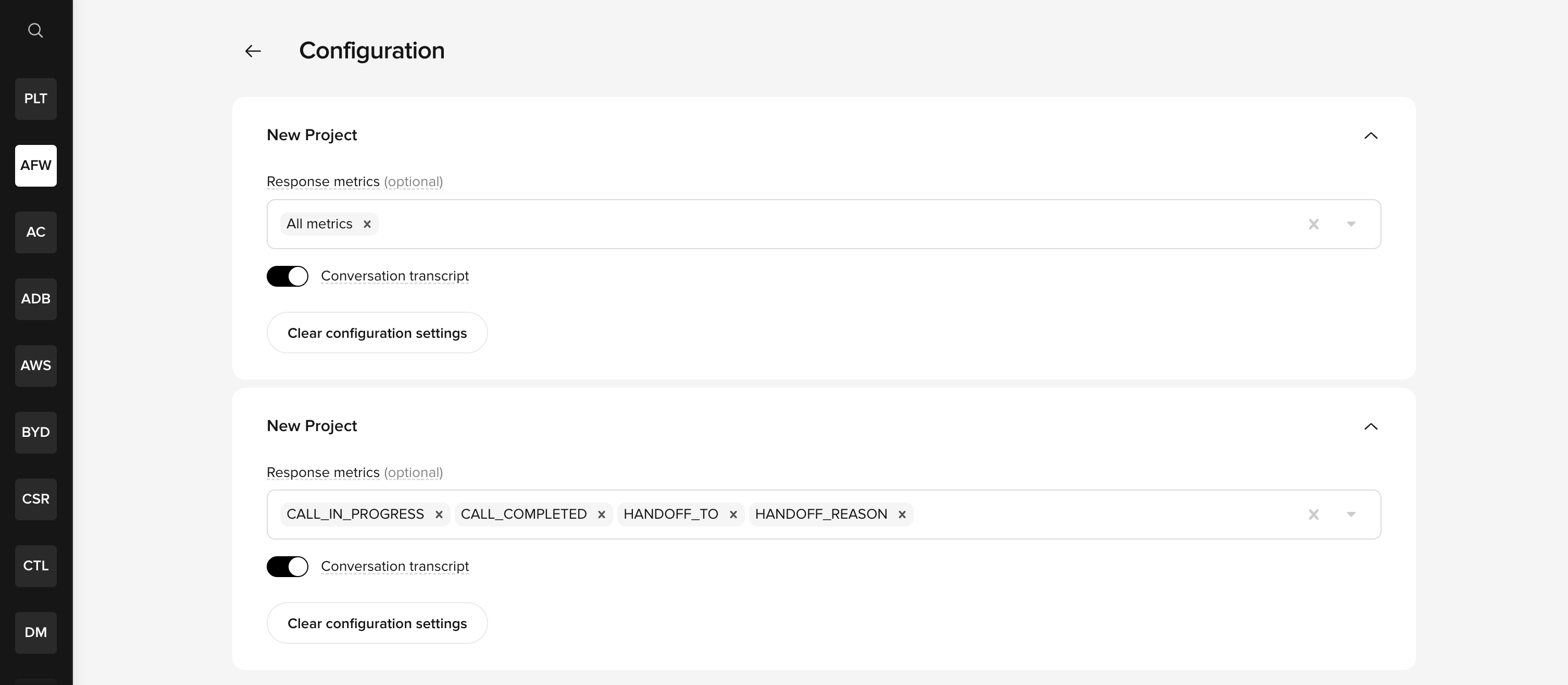This screenshot has width=1568, height=685.
Task: Click Clear configuration settings in the second project
Action: pyautogui.click(x=377, y=623)
